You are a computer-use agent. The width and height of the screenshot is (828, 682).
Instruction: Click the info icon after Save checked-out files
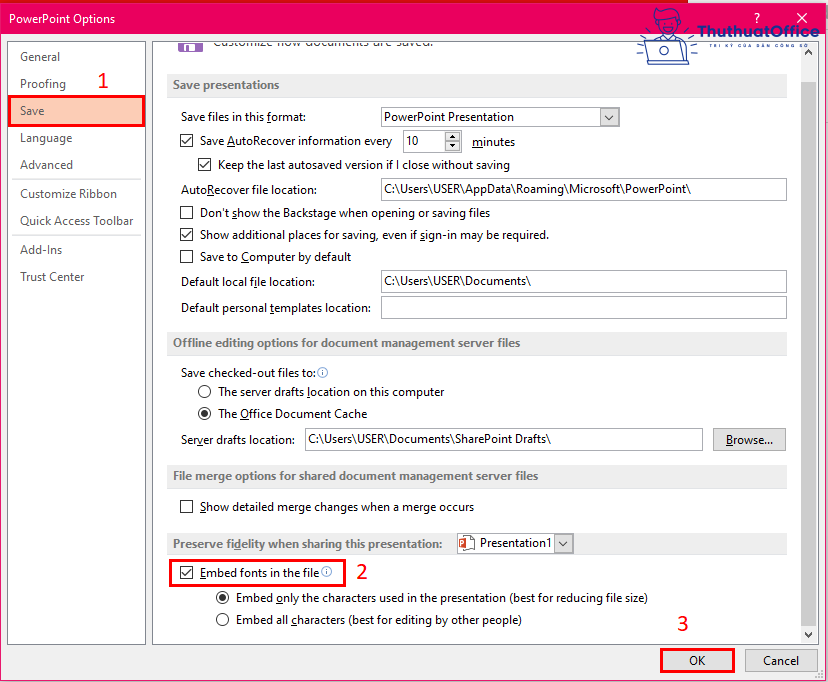323,372
